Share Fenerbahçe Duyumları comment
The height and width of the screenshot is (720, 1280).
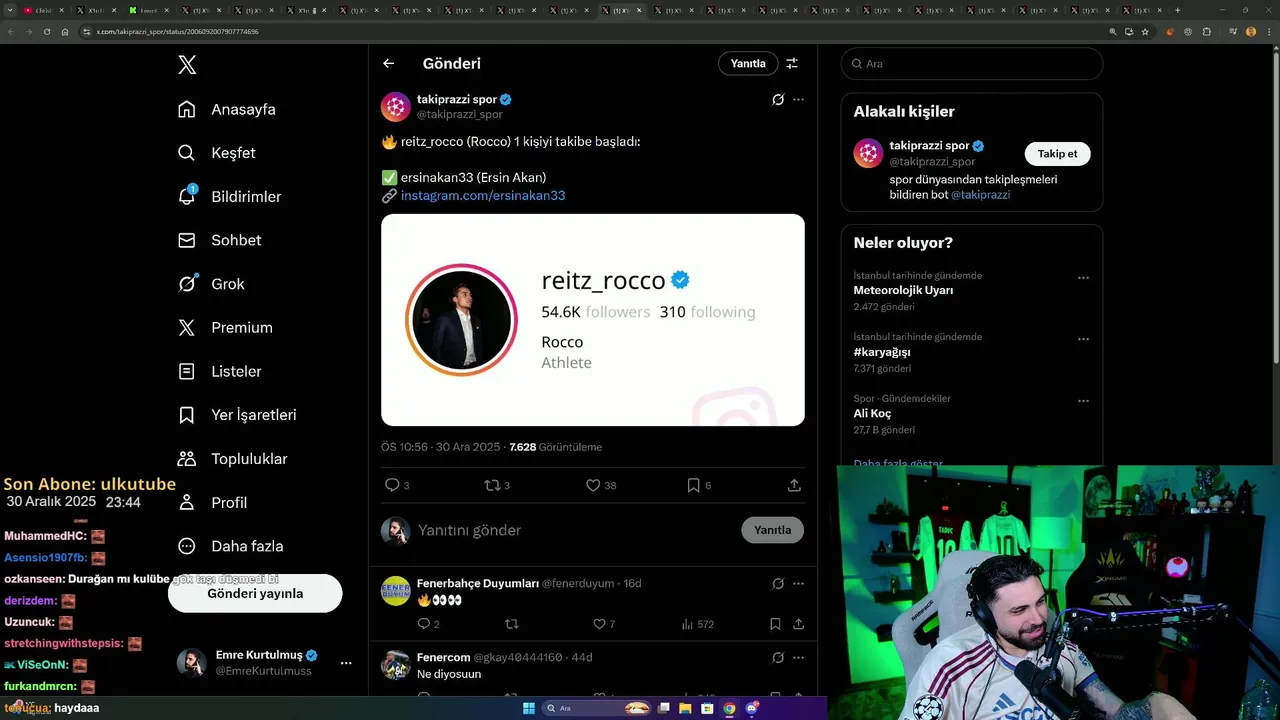point(799,624)
